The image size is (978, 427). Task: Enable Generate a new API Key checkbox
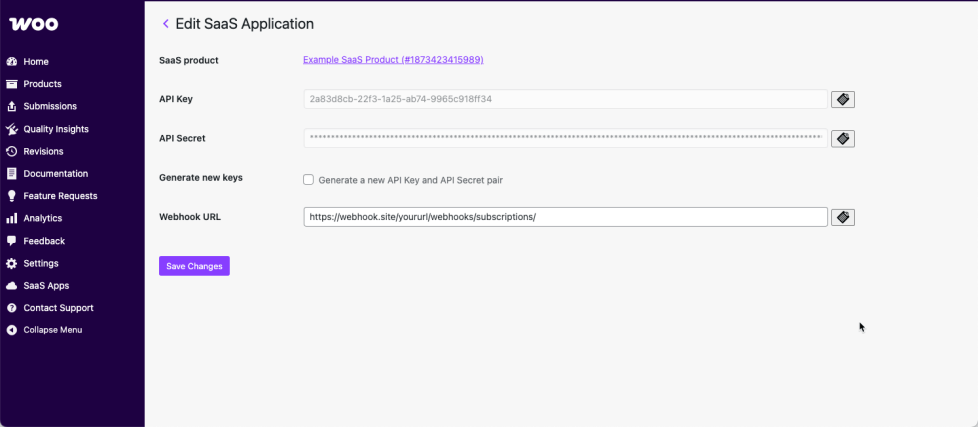coord(309,180)
